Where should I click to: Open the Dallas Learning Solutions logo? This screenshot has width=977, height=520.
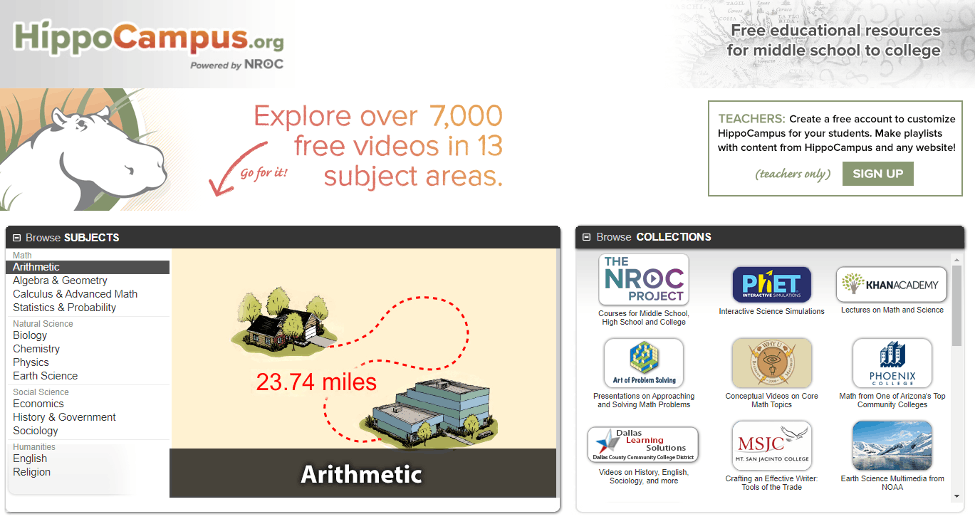(643, 444)
